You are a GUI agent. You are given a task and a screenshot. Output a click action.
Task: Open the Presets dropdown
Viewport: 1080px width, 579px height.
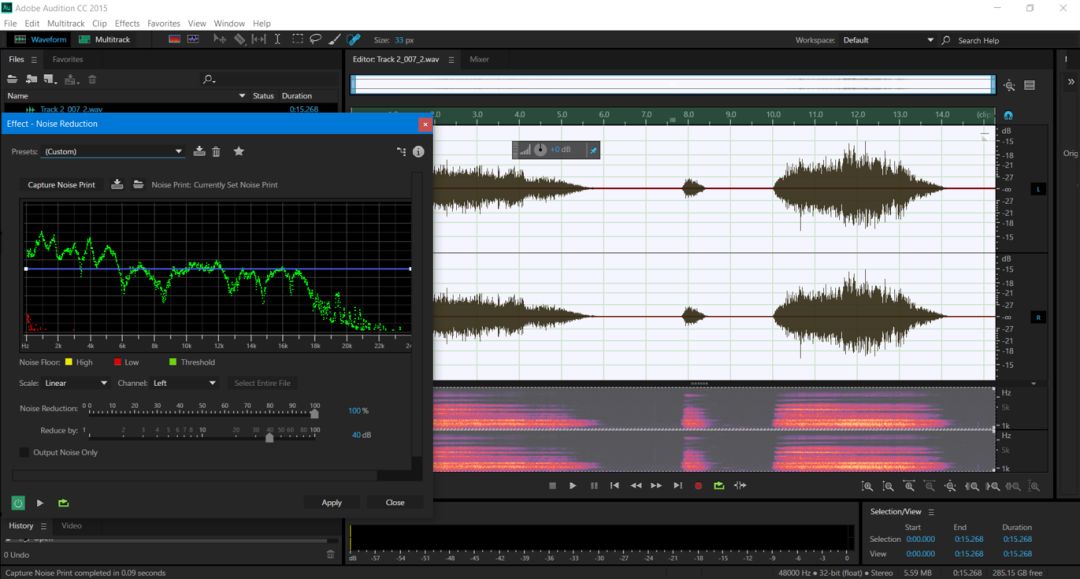[x=113, y=152]
